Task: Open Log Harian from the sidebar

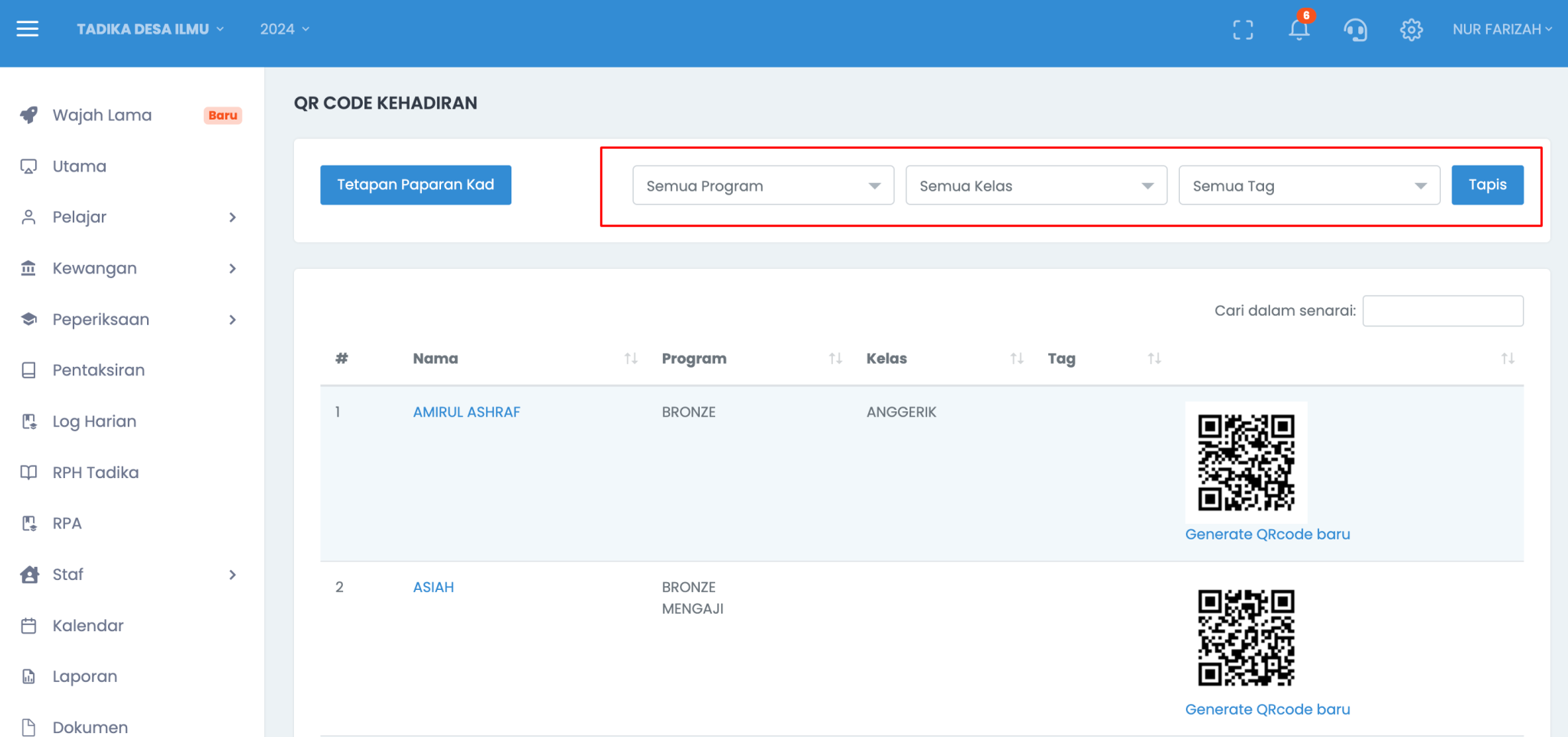Action: coord(94,421)
